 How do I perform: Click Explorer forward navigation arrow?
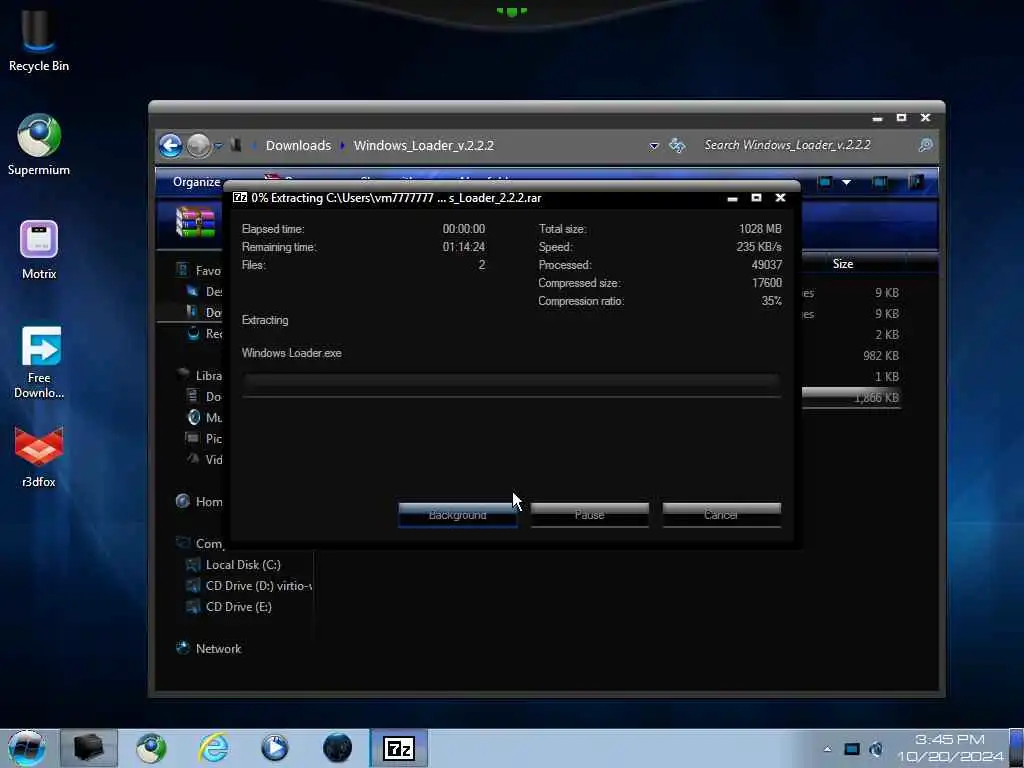(x=198, y=145)
